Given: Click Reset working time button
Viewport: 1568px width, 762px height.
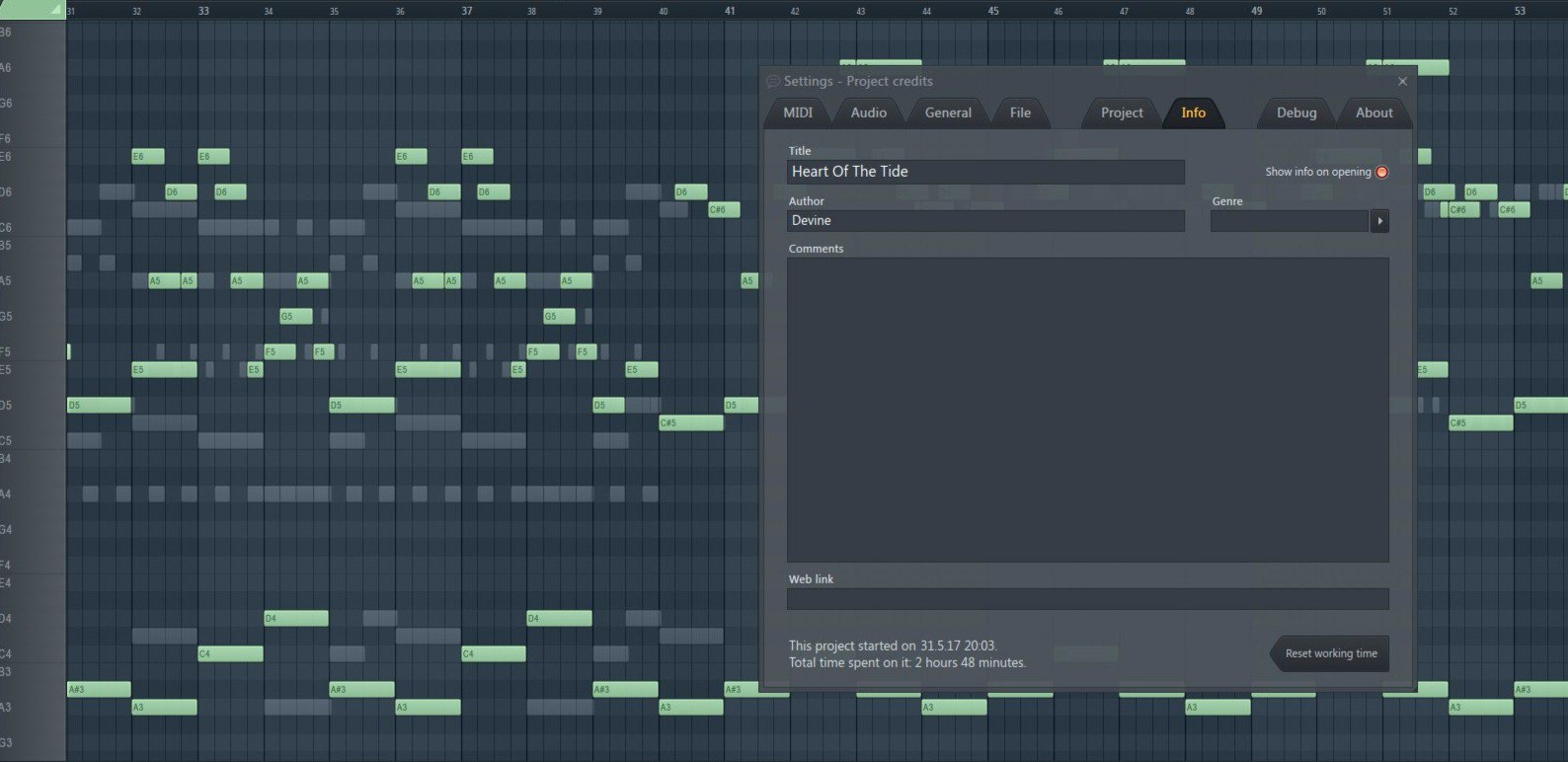Looking at the screenshot, I should point(1330,653).
